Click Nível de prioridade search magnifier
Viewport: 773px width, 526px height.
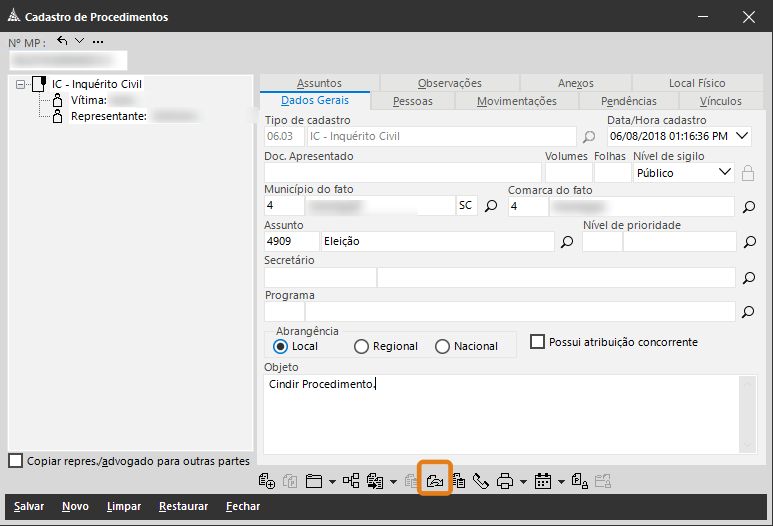point(750,242)
